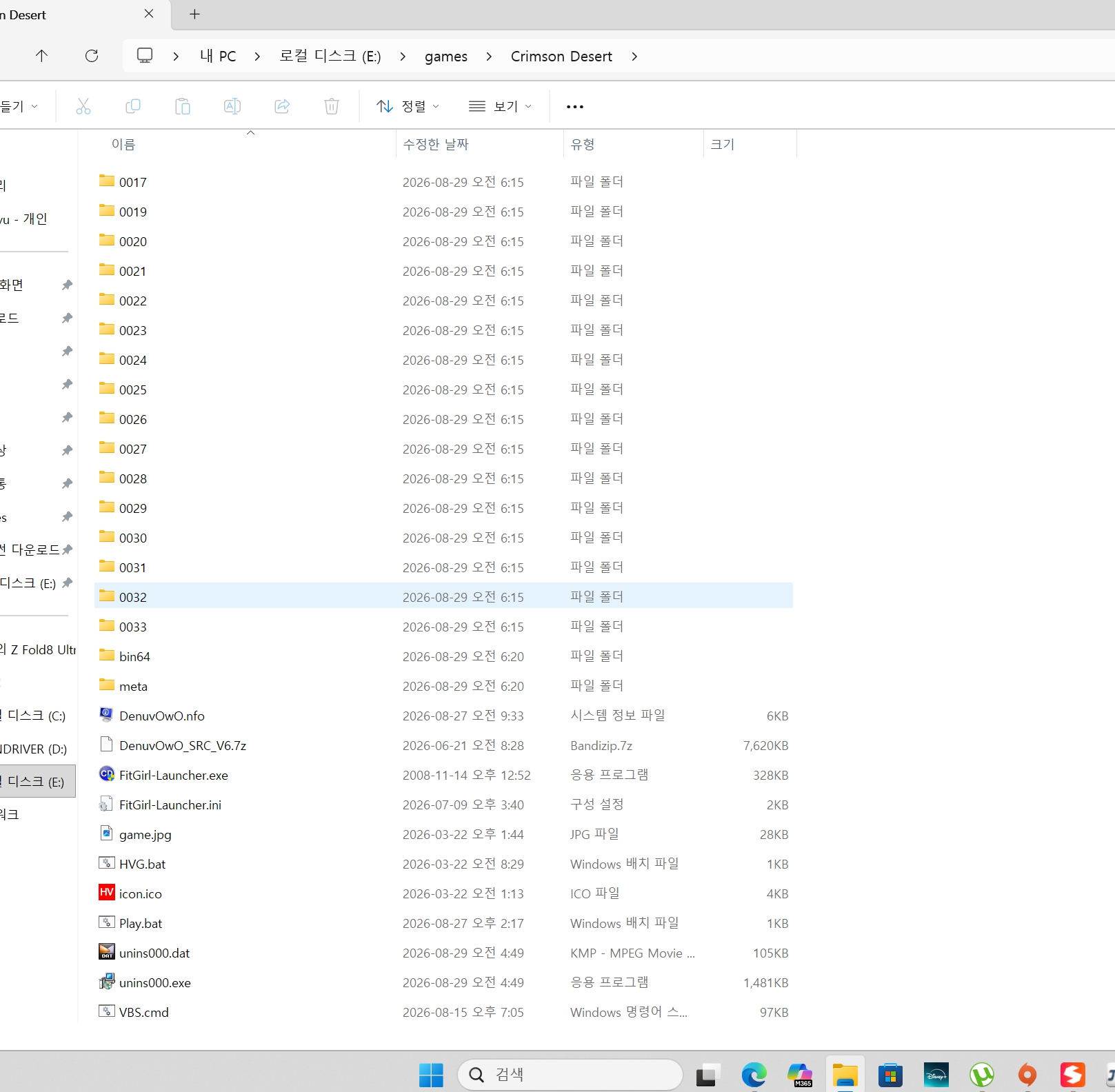Select the 0033 folder
The width and height of the screenshot is (1115, 1092).
pos(133,627)
